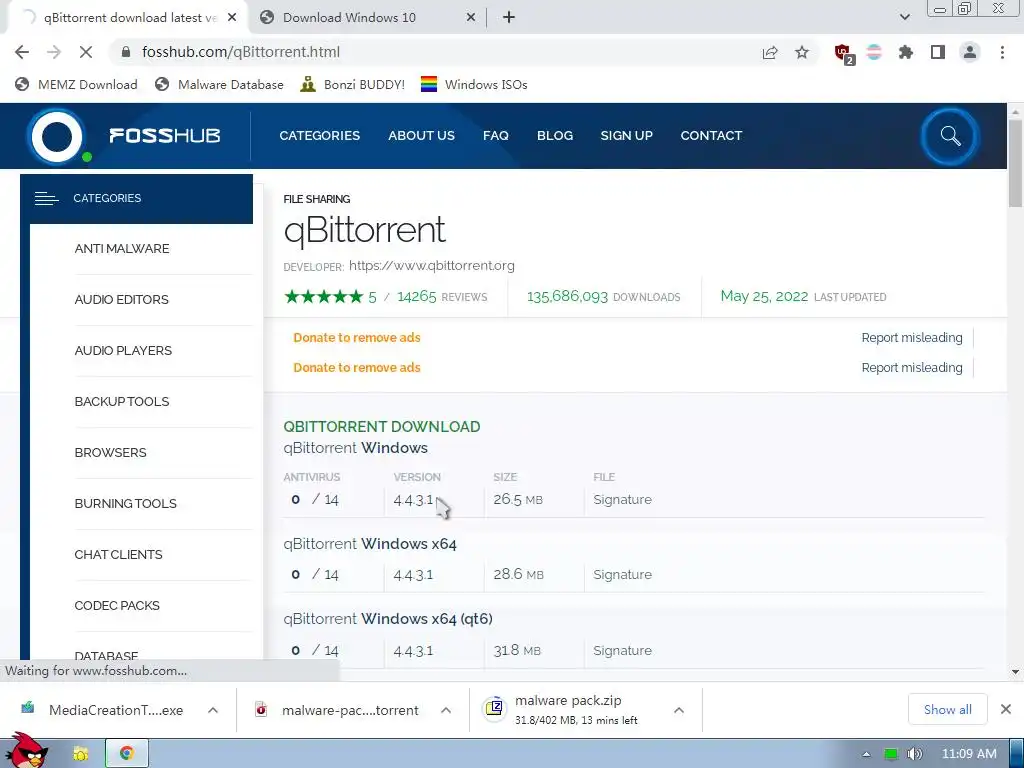Viewport: 1024px width, 768px height.
Task: Click Signature for the 26.5 MB file
Action: pyautogui.click(x=622, y=500)
